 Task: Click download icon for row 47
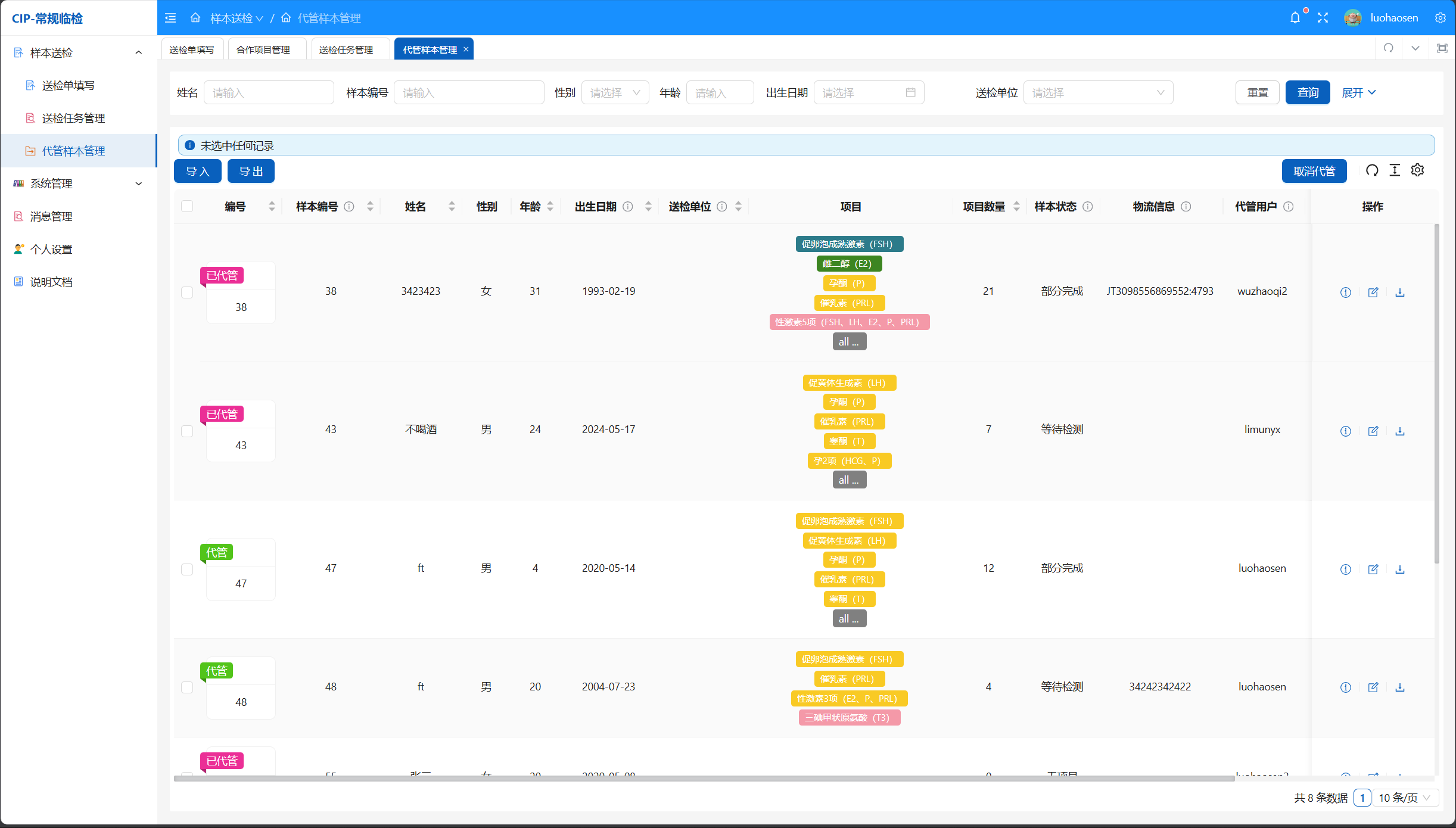(x=1399, y=569)
